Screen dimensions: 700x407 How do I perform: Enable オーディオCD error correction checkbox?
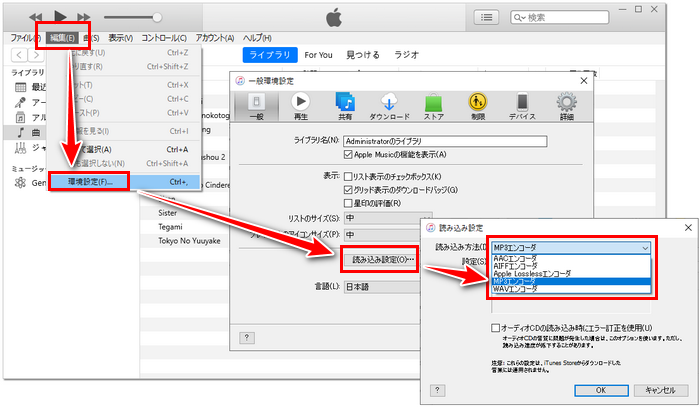[495, 328]
